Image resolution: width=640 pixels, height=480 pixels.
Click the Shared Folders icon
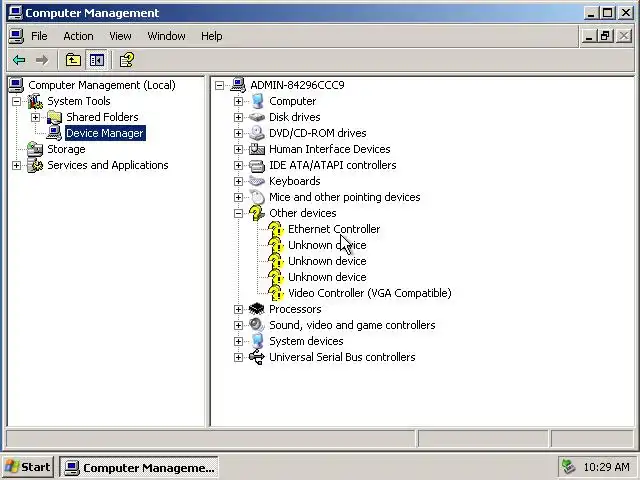pyautogui.click(x=54, y=118)
